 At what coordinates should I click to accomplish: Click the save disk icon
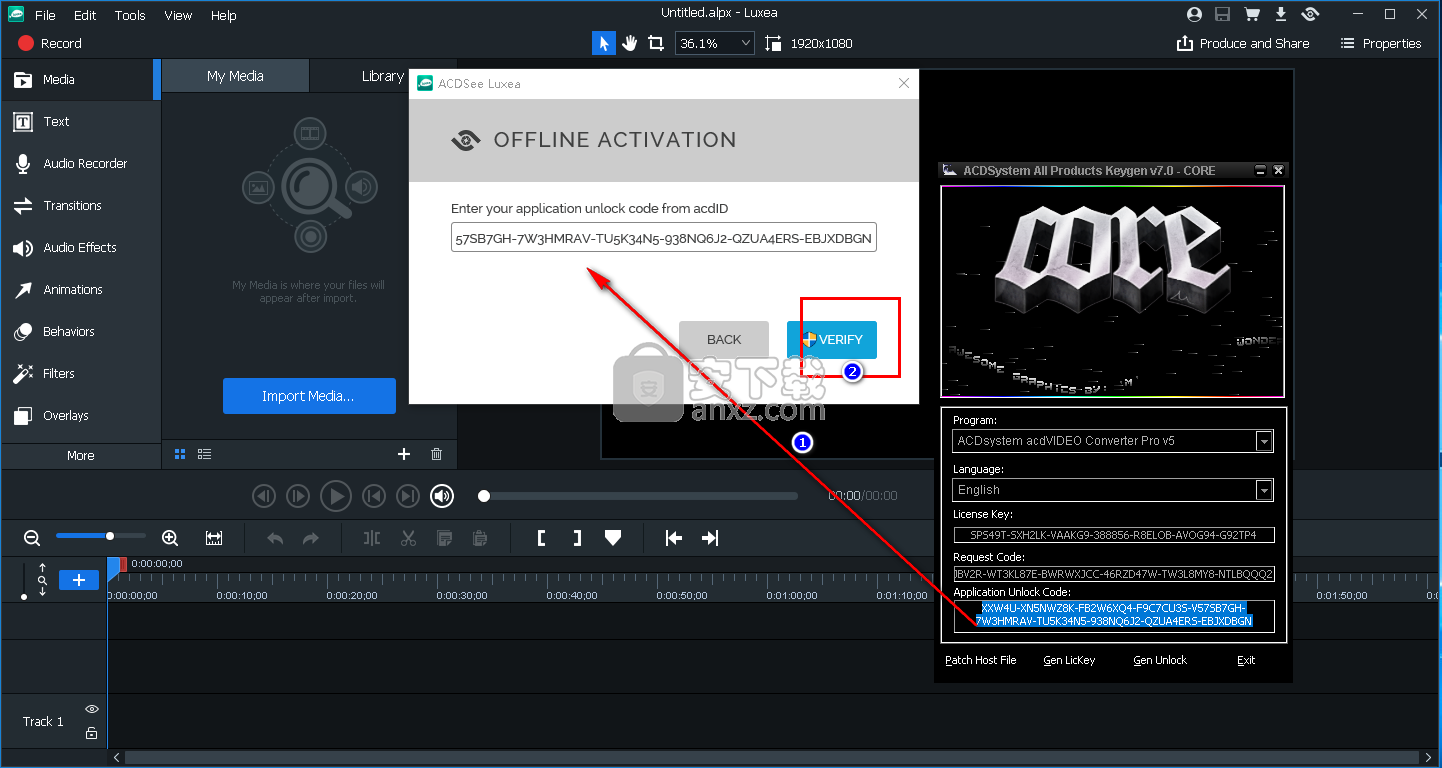click(x=1222, y=14)
